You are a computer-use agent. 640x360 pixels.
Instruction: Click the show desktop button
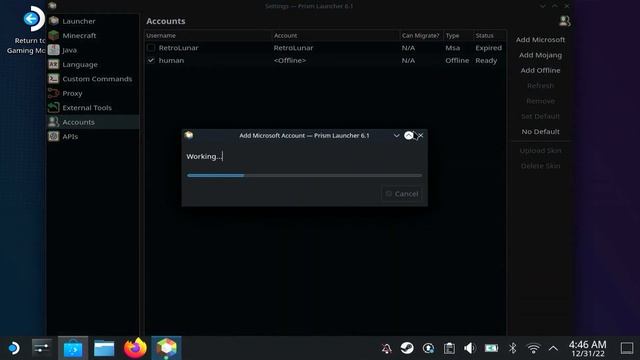click(x=627, y=348)
